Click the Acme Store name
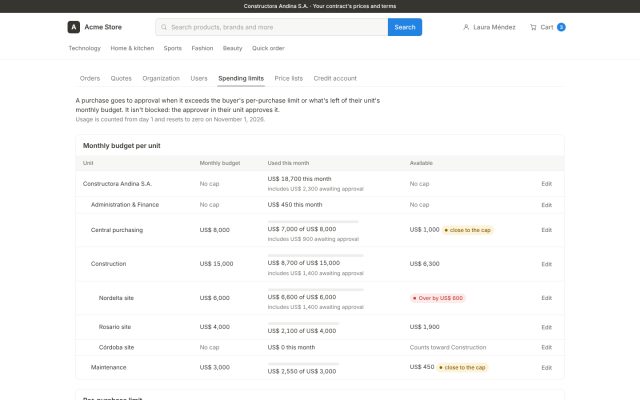 [103, 27]
